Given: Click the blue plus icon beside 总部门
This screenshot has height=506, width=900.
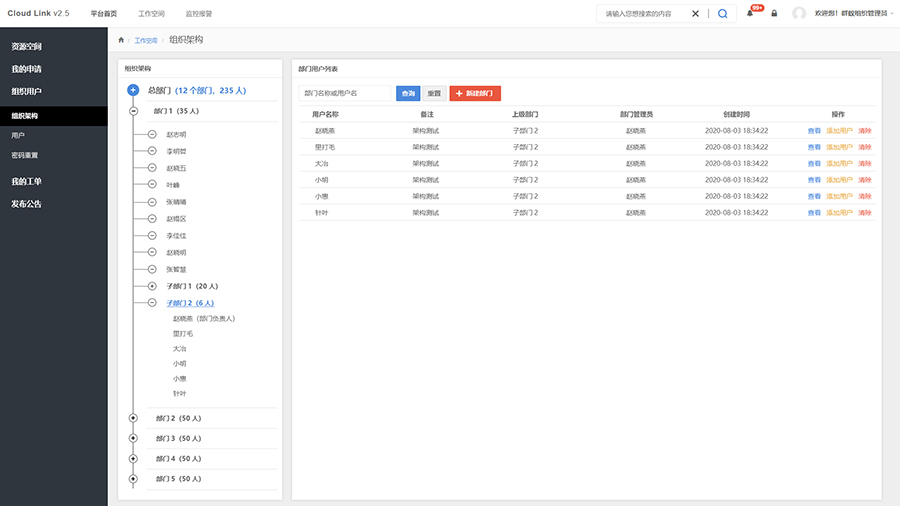Looking at the screenshot, I should tap(133, 90).
